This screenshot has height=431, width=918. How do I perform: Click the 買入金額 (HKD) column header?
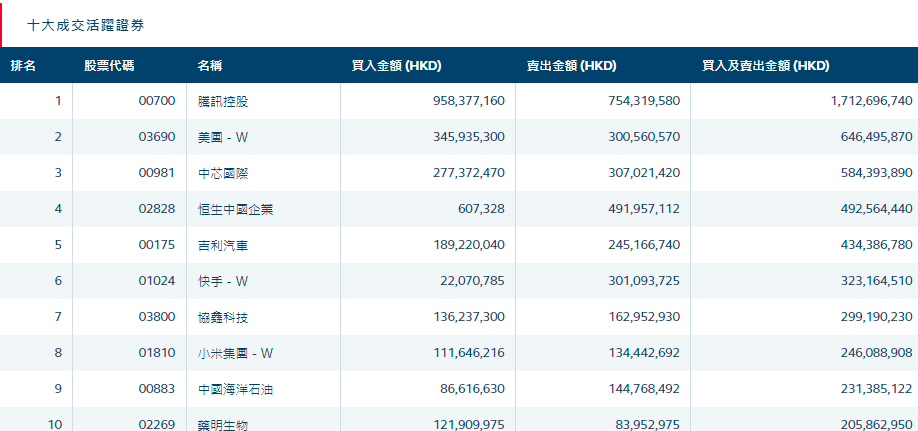click(x=396, y=66)
